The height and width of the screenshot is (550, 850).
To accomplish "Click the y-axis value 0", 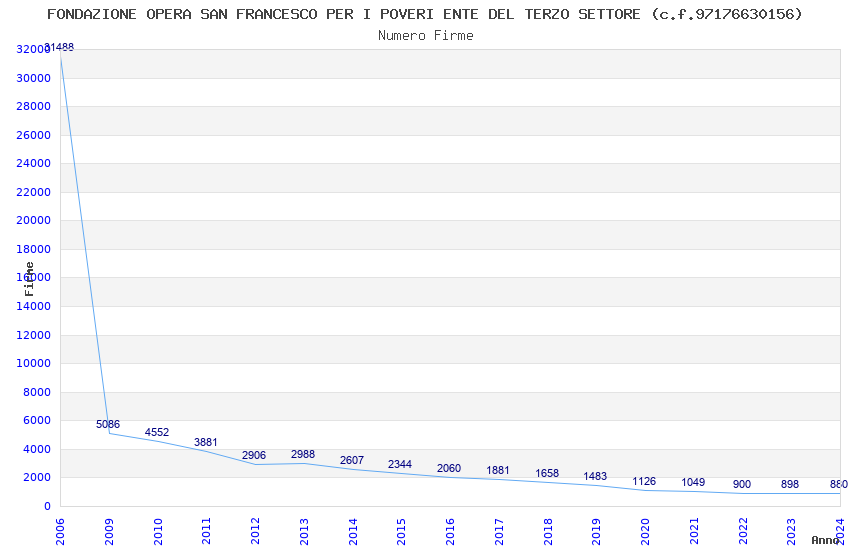I will click(x=47, y=506).
